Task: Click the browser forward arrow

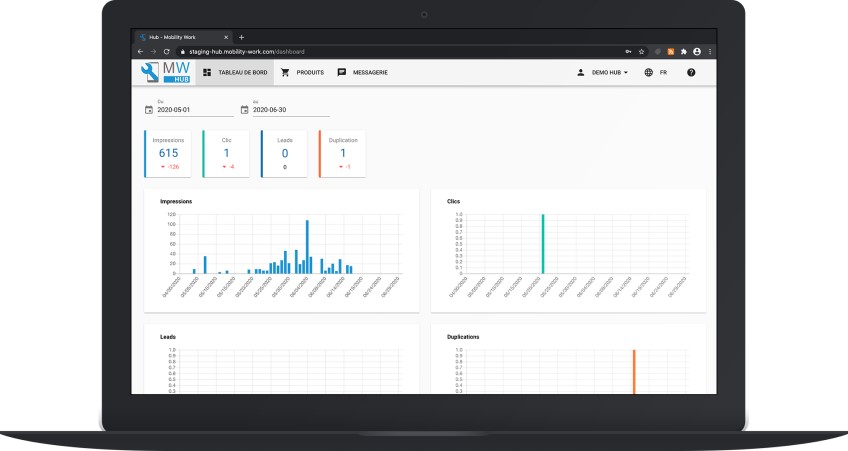Action: tap(153, 51)
